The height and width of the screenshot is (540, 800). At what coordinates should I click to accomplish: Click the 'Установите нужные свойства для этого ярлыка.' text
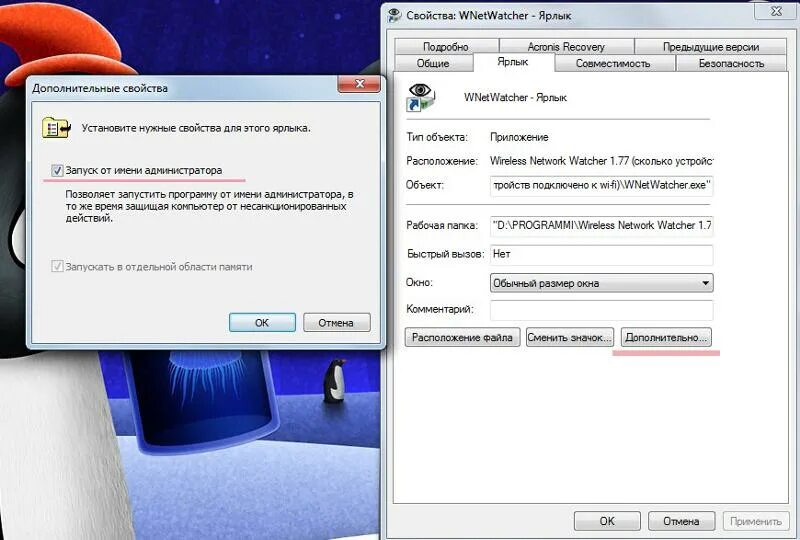click(x=196, y=128)
